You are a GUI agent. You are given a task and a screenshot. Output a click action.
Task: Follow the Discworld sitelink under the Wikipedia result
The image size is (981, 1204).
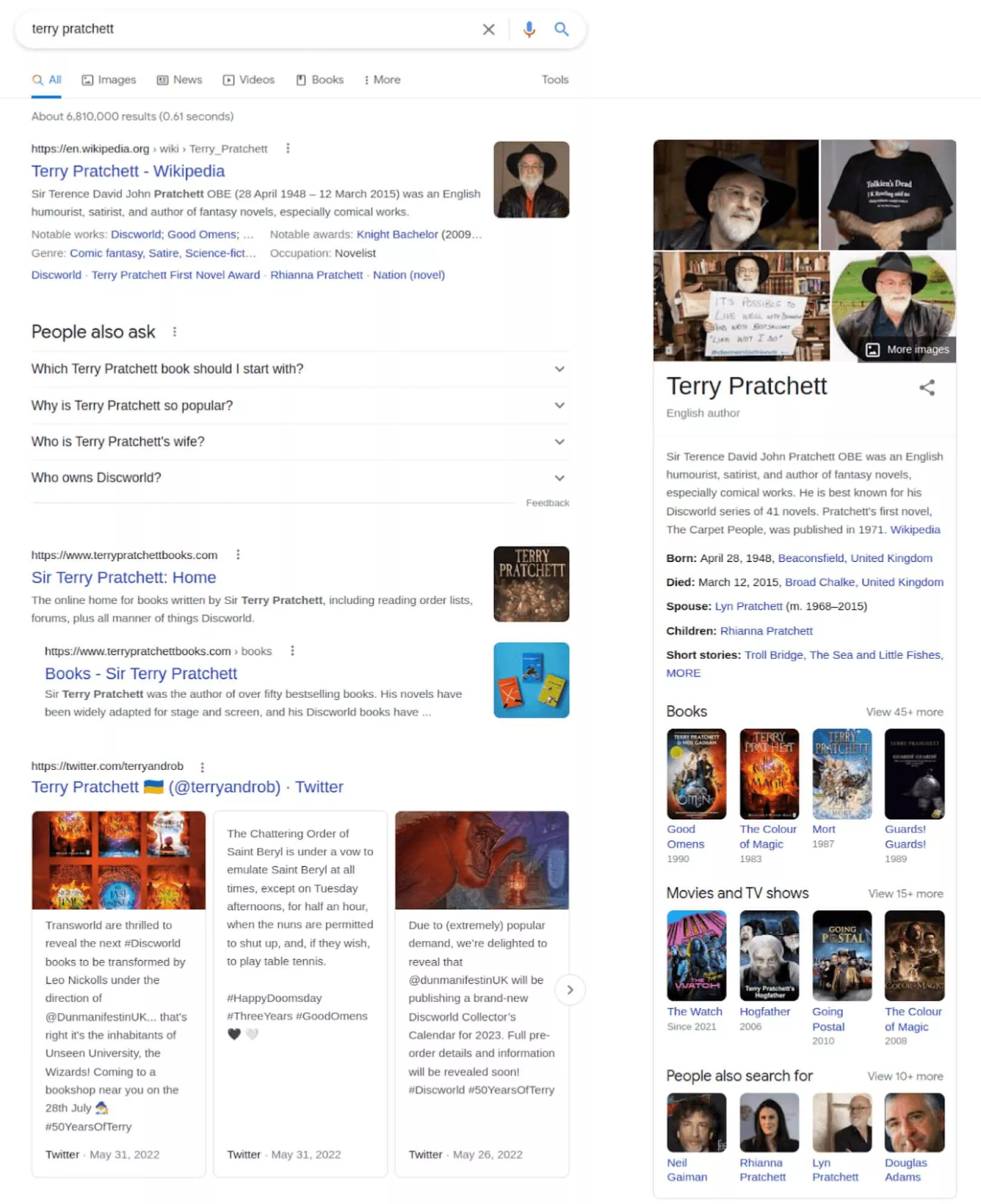[x=56, y=275]
